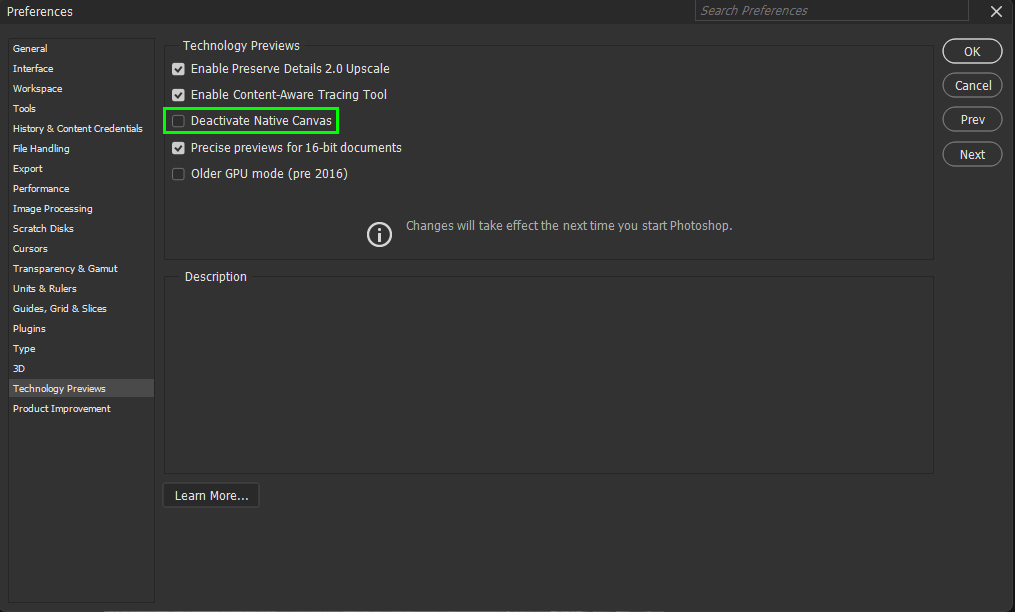Open the File Handling preferences
Viewport: 1015px width, 612px height.
41,148
